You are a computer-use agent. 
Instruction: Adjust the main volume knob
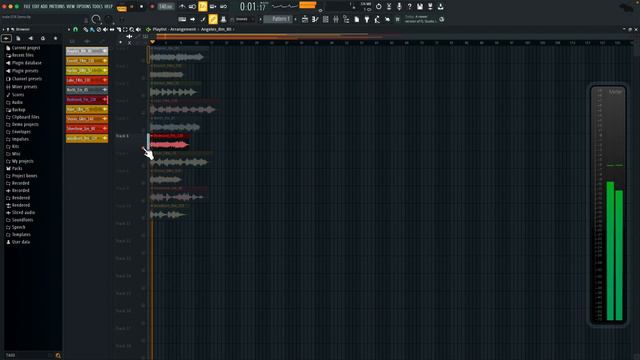[96, 19]
